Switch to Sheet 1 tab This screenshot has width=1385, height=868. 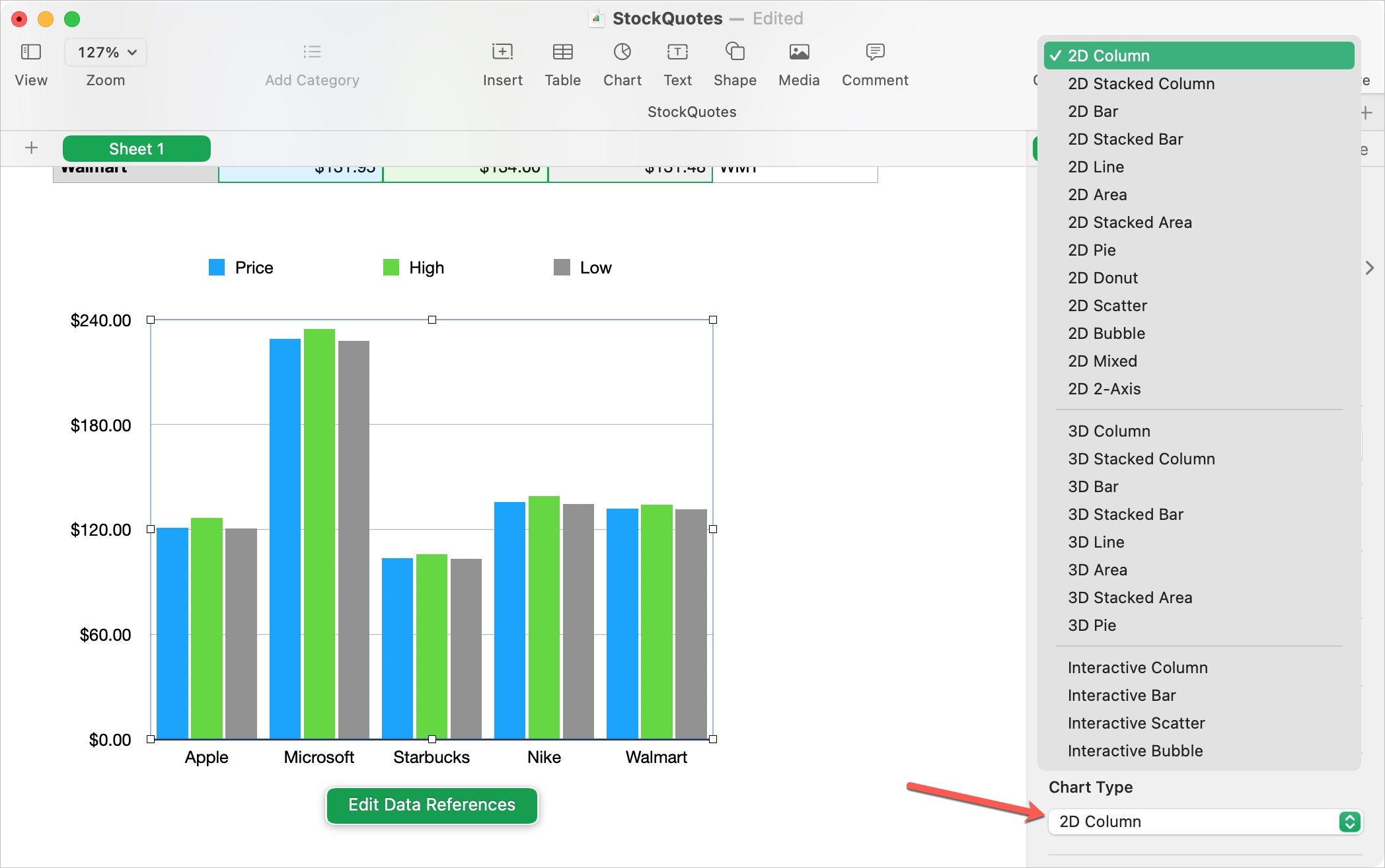(x=137, y=149)
